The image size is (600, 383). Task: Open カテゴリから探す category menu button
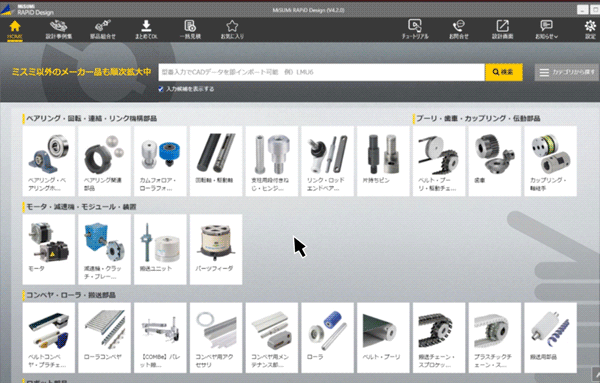(x=566, y=72)
